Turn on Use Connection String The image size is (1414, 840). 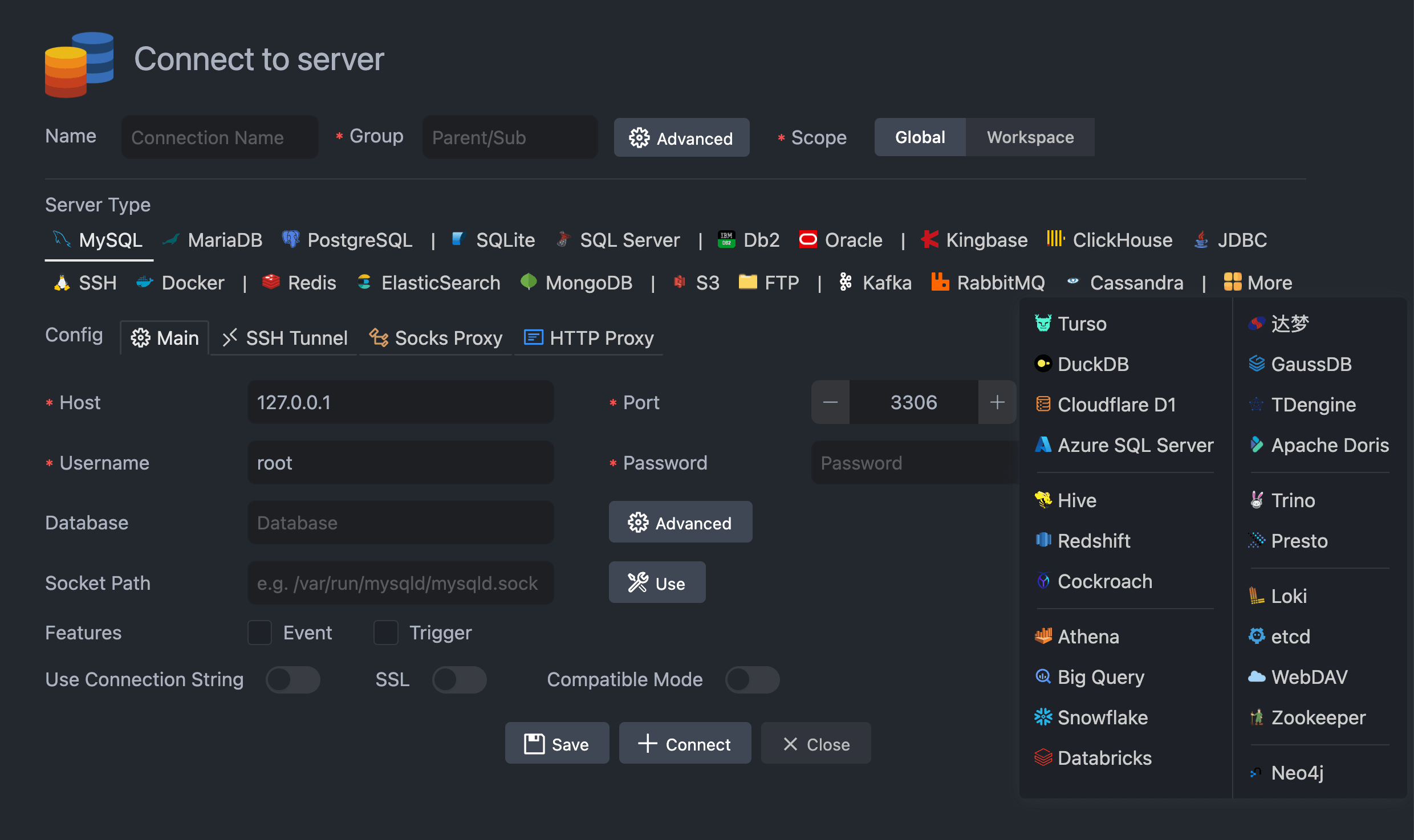tap(292, 679)
